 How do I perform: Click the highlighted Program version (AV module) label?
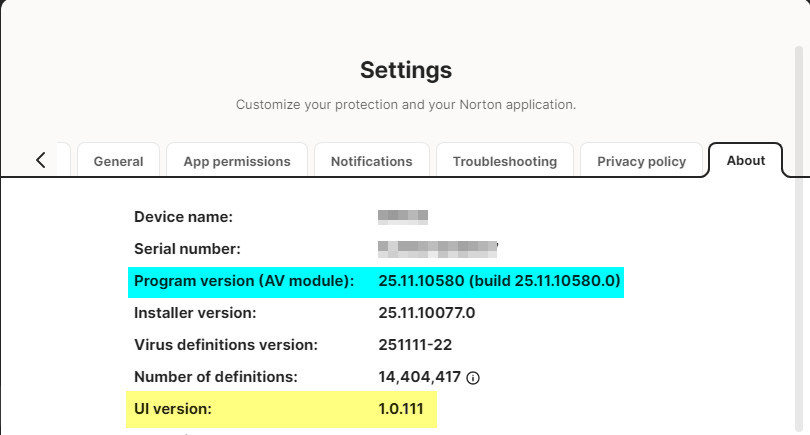(x=244, y=281)
